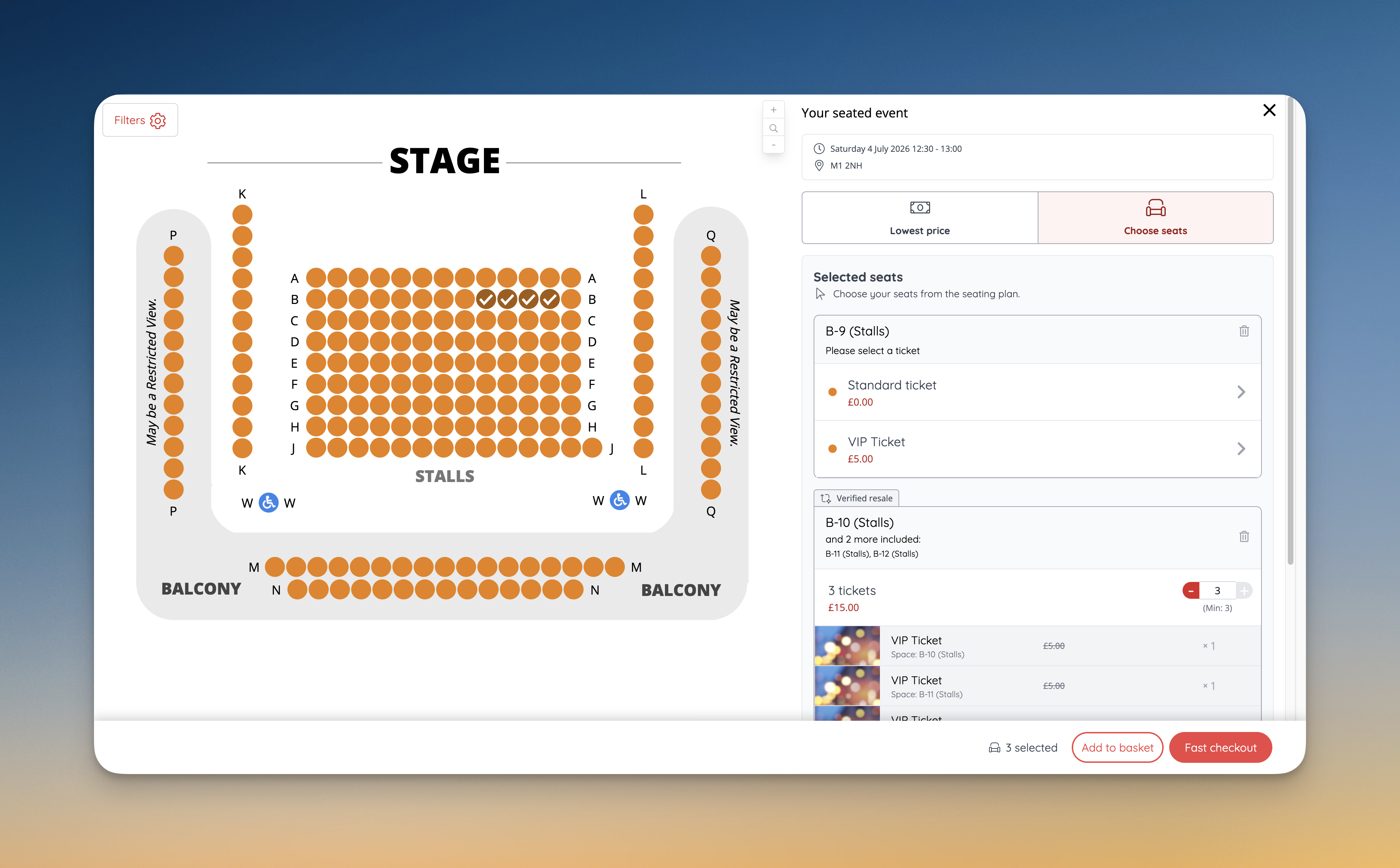Delete seat B-9 with trash icon
Screen dimensions: 1400x868
pos(1244,331)
